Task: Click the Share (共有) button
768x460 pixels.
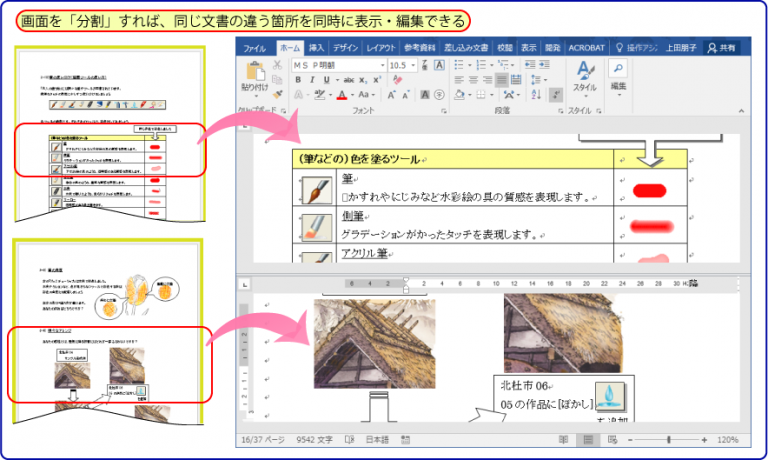Action: [721, 48]
